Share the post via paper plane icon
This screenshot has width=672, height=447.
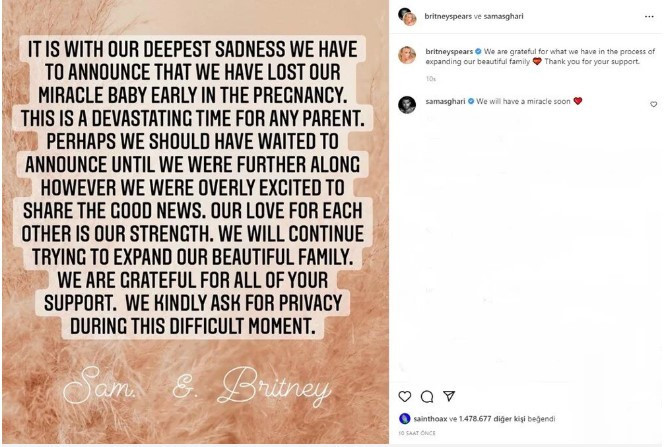449,396
